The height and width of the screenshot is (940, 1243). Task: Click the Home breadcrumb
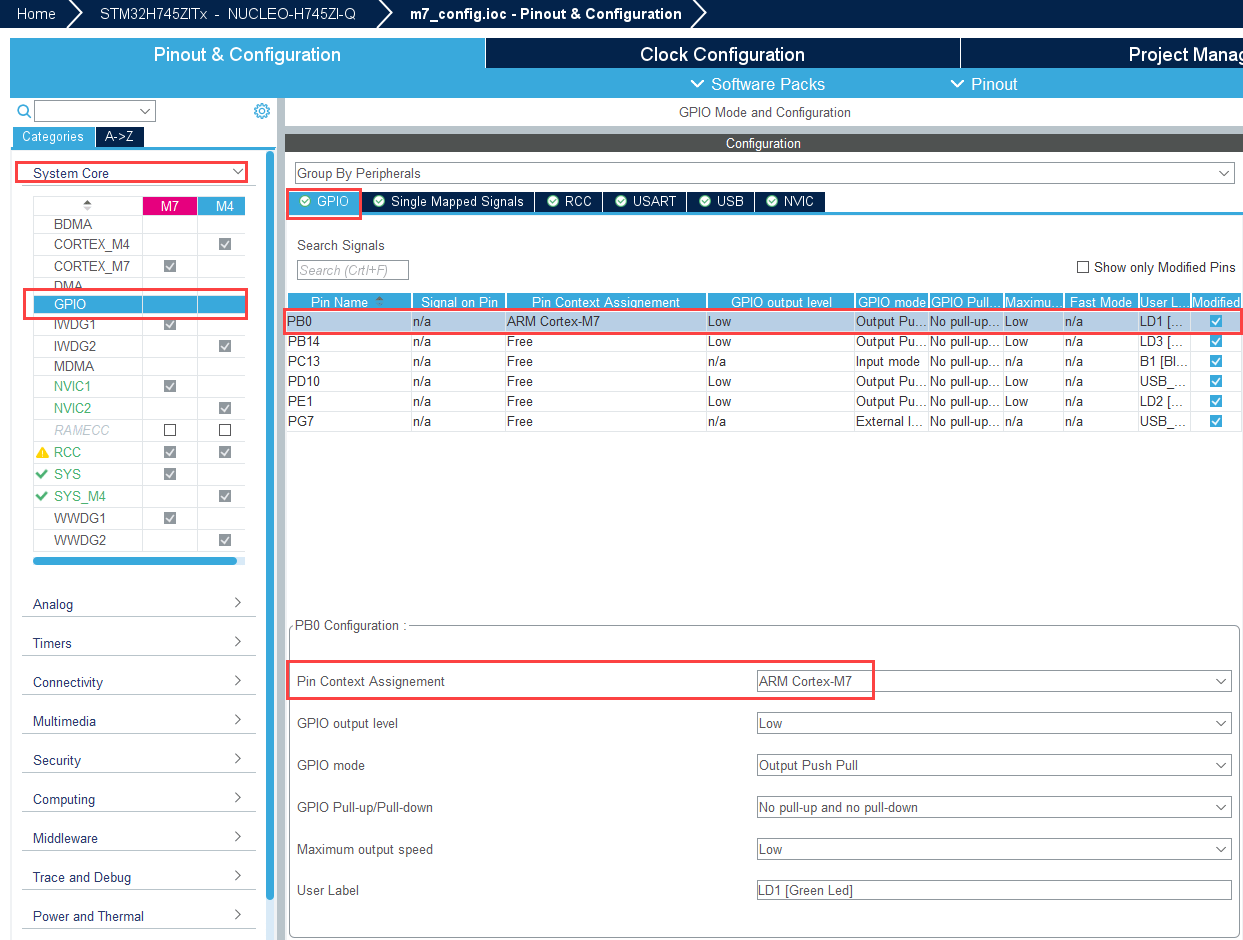[36, 14]
